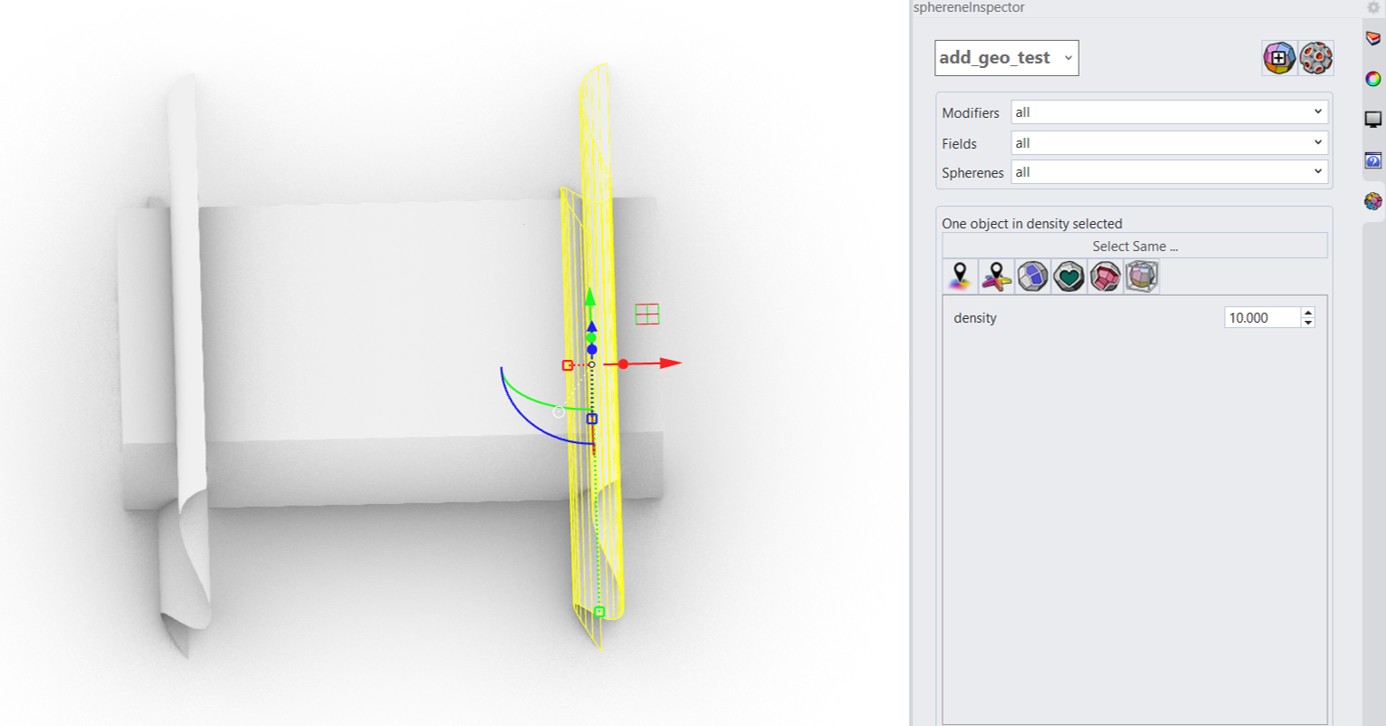The image size is (1386, 726).
Task: Click the boxed translucent polyhedron icon
Action: tap(1141, 276)
